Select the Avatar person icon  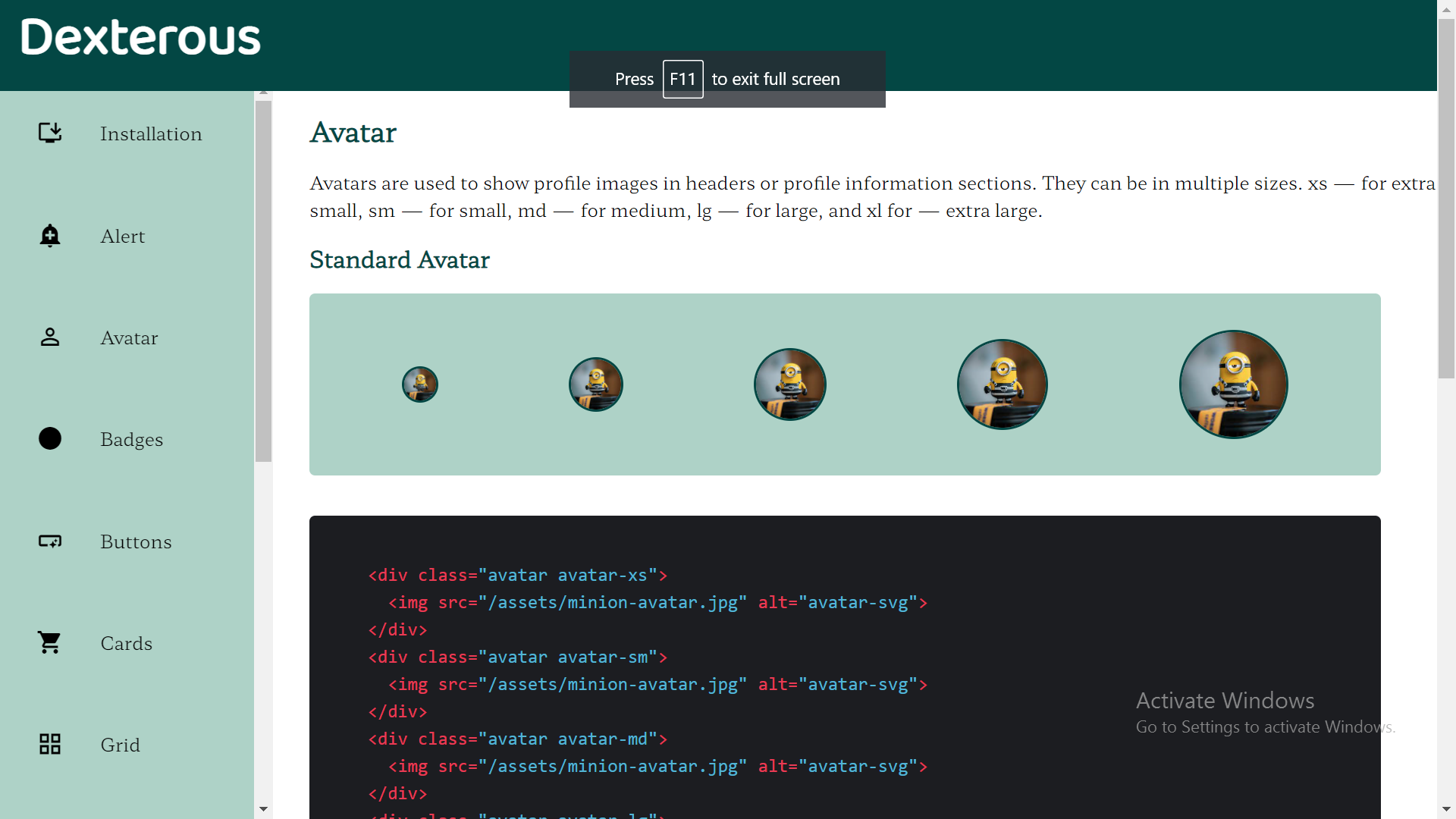coord(49,337)
